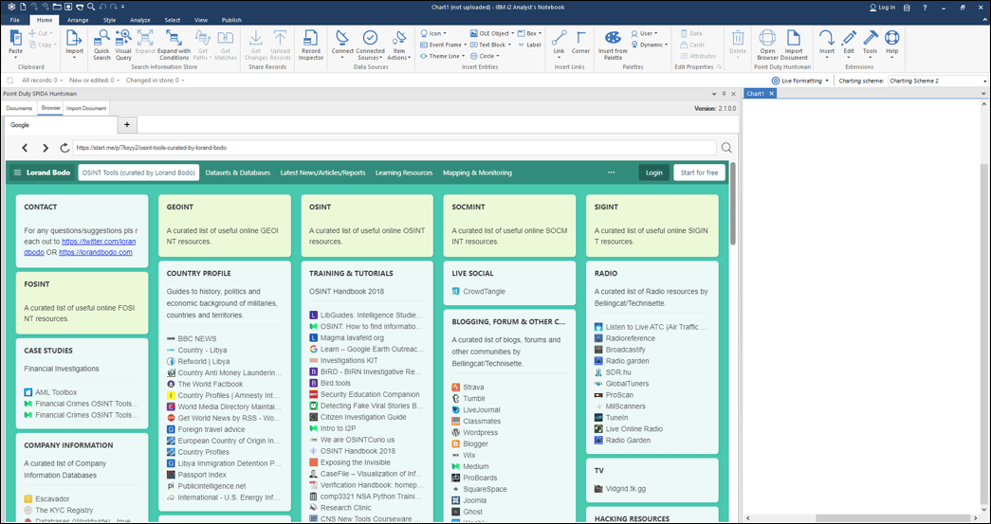This screenshot has height=524, width=991.
Task: Click Log In in the title bar
Action: [882, 8]
